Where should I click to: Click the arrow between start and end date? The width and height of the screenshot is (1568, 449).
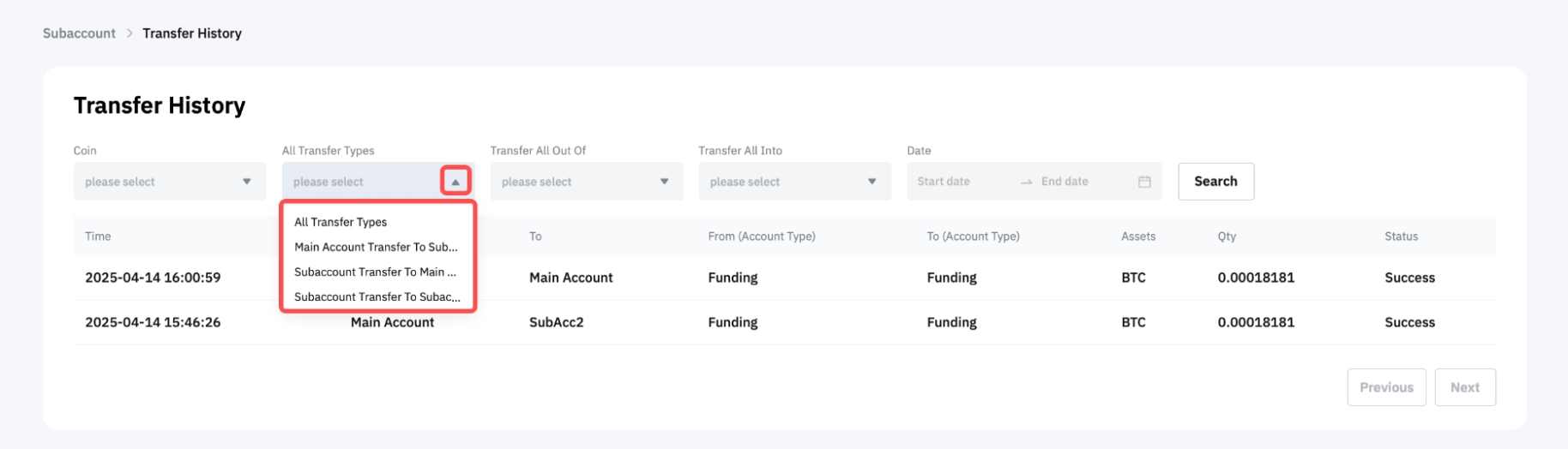1026,182
